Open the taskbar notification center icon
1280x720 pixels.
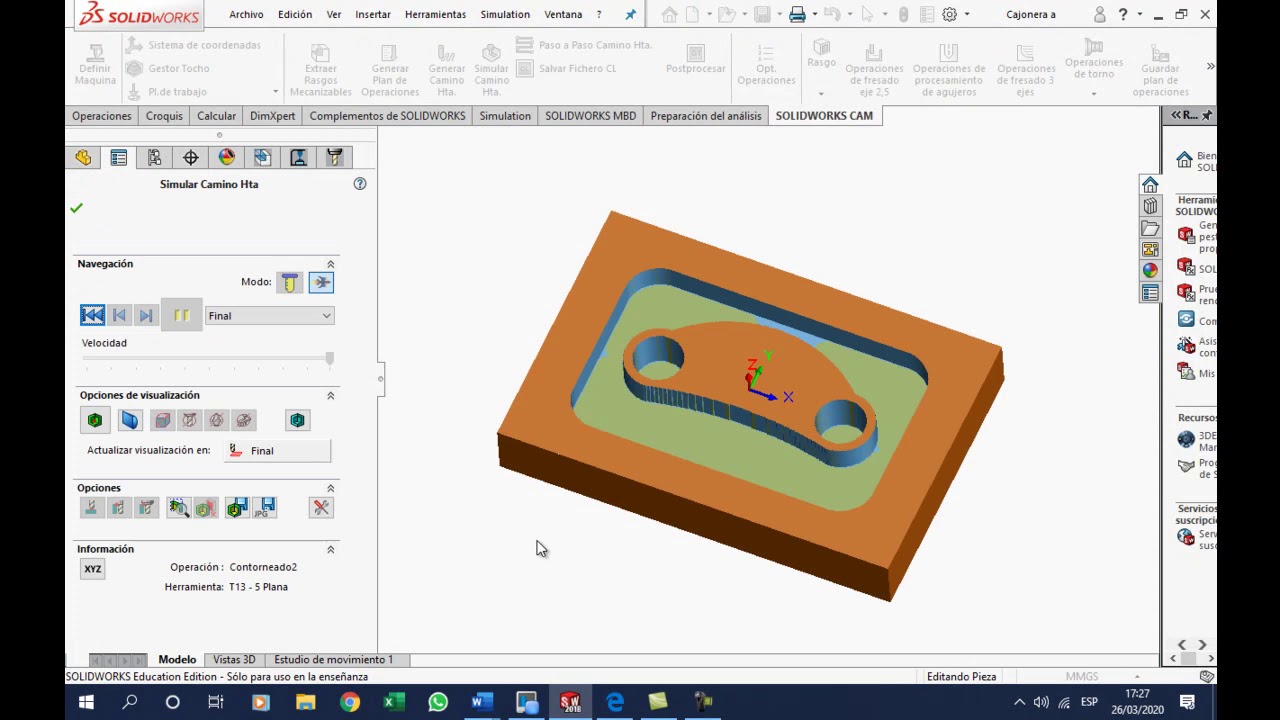click(1187, 702)
